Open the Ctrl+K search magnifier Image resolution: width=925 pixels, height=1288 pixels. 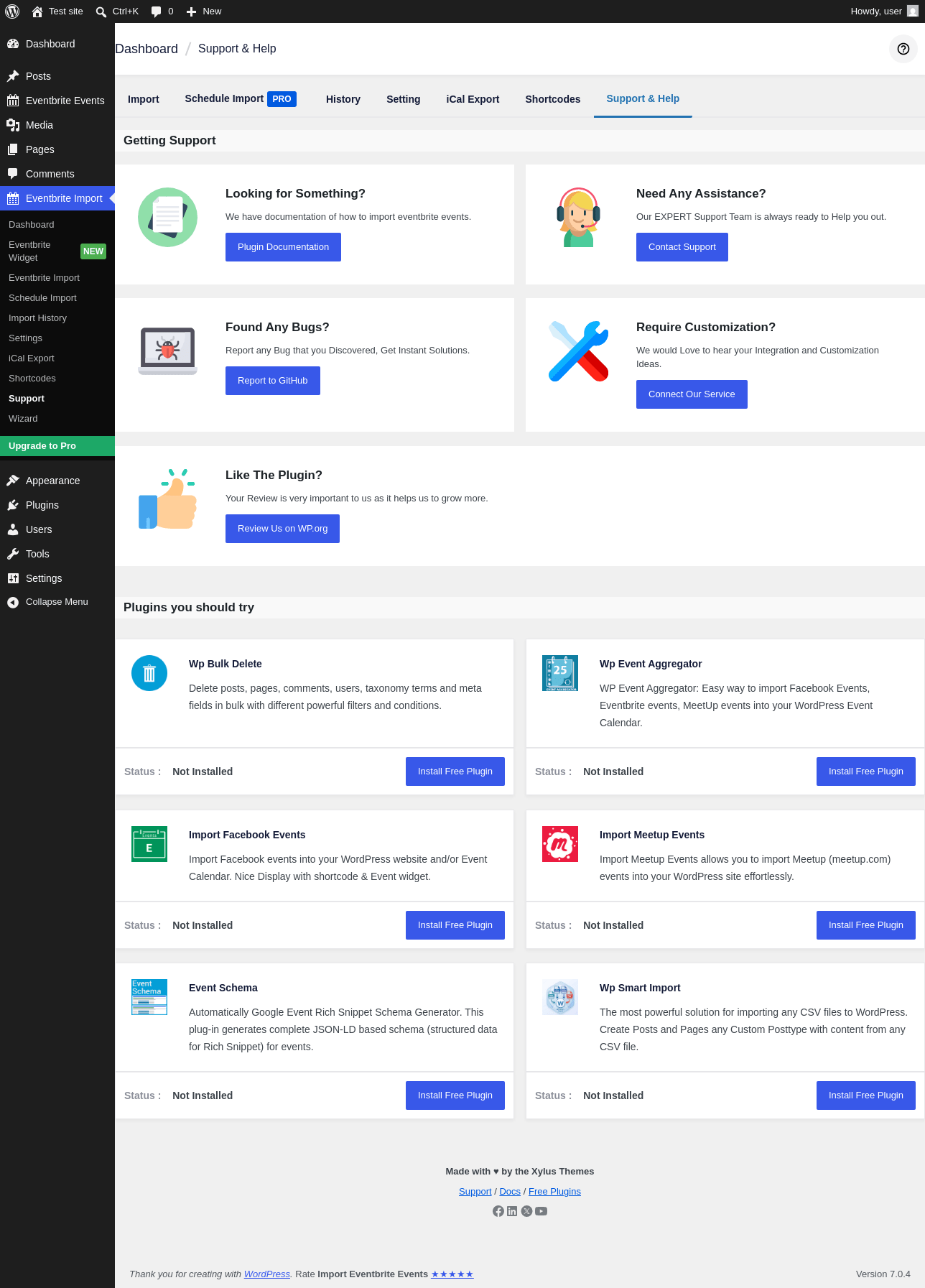(x=101, y=11)
